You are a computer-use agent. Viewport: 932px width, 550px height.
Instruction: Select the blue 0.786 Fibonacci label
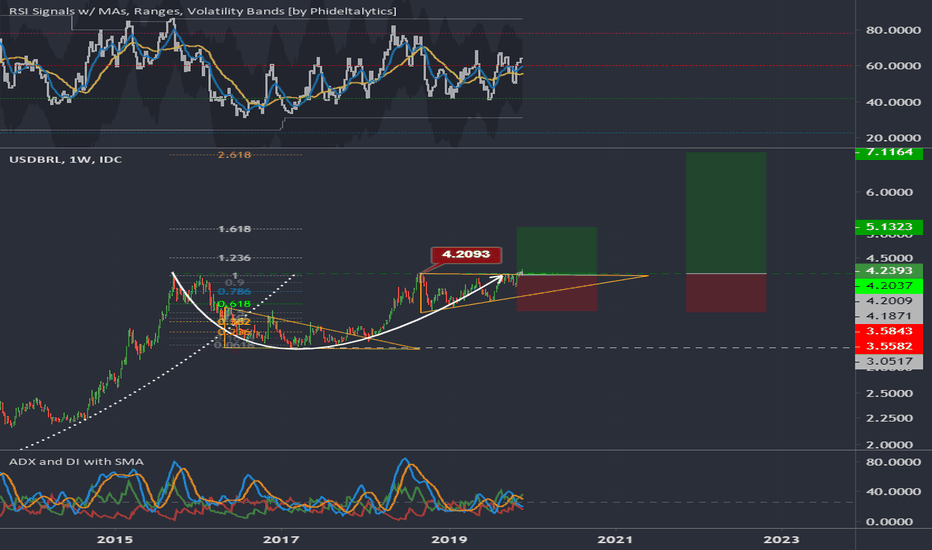click(x=234, y=291)
